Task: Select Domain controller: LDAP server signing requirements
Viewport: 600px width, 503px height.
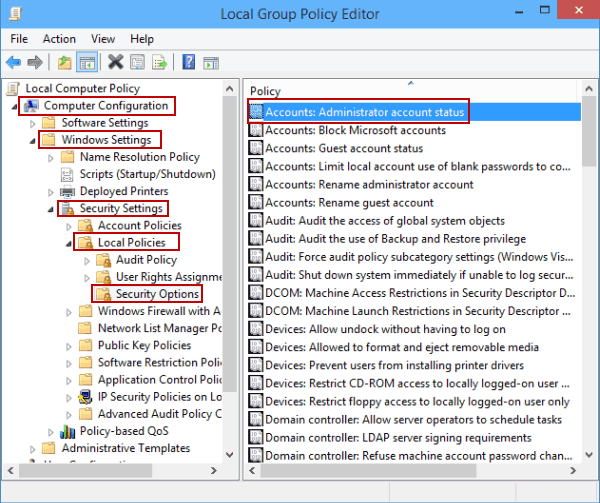Action: (x=398, y=438)
